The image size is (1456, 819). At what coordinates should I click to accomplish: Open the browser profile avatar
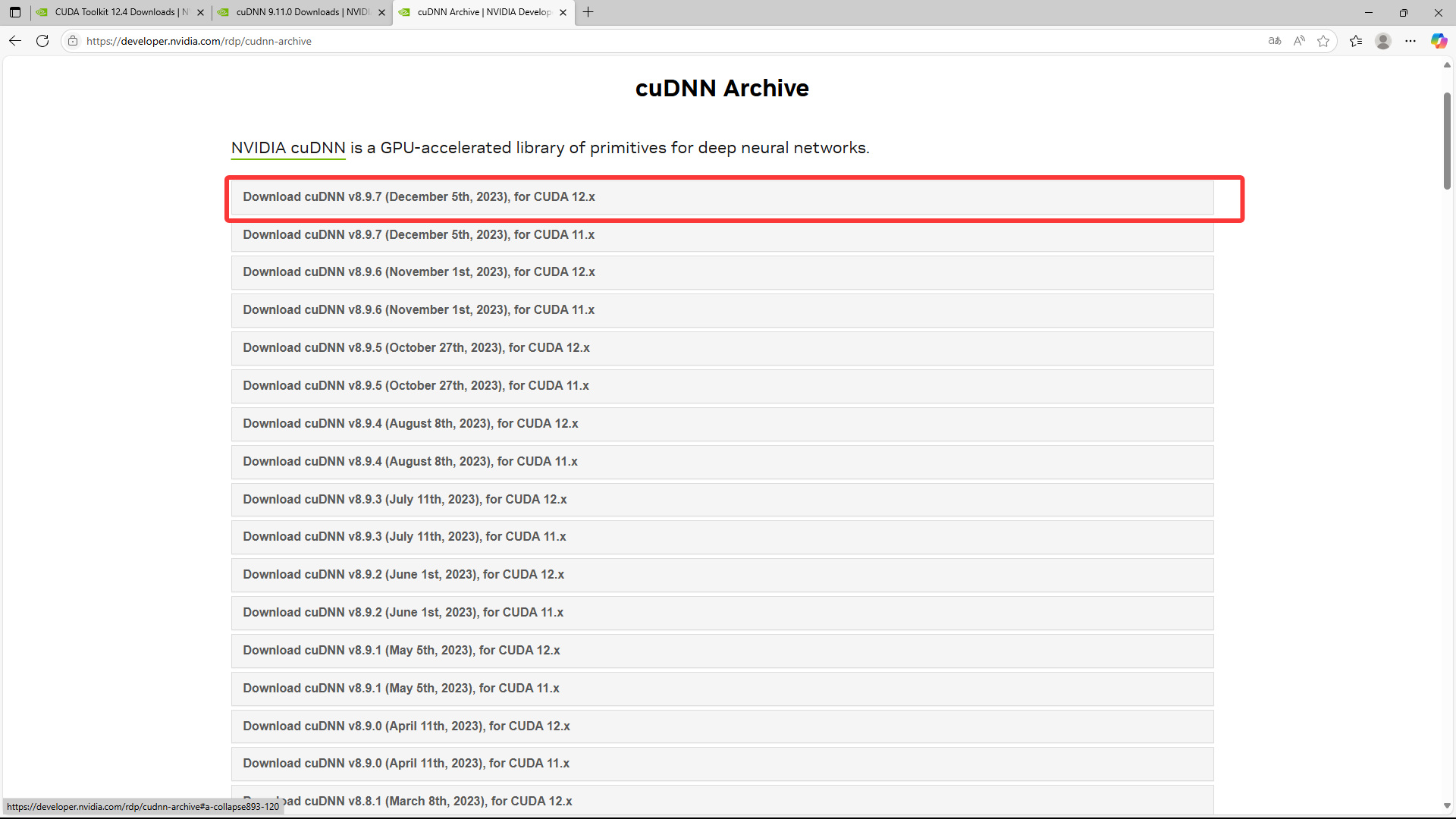(1383, 41)
